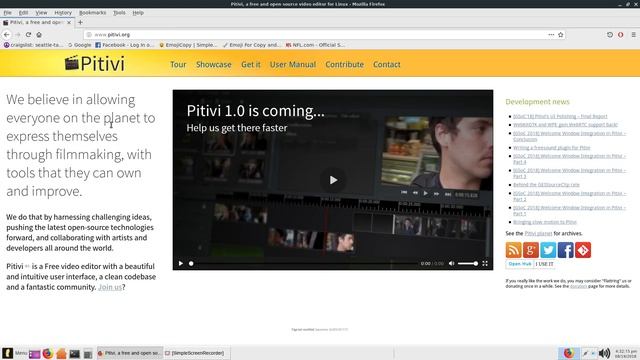Open the Firefox icon in the system tray

pos(569,353)
